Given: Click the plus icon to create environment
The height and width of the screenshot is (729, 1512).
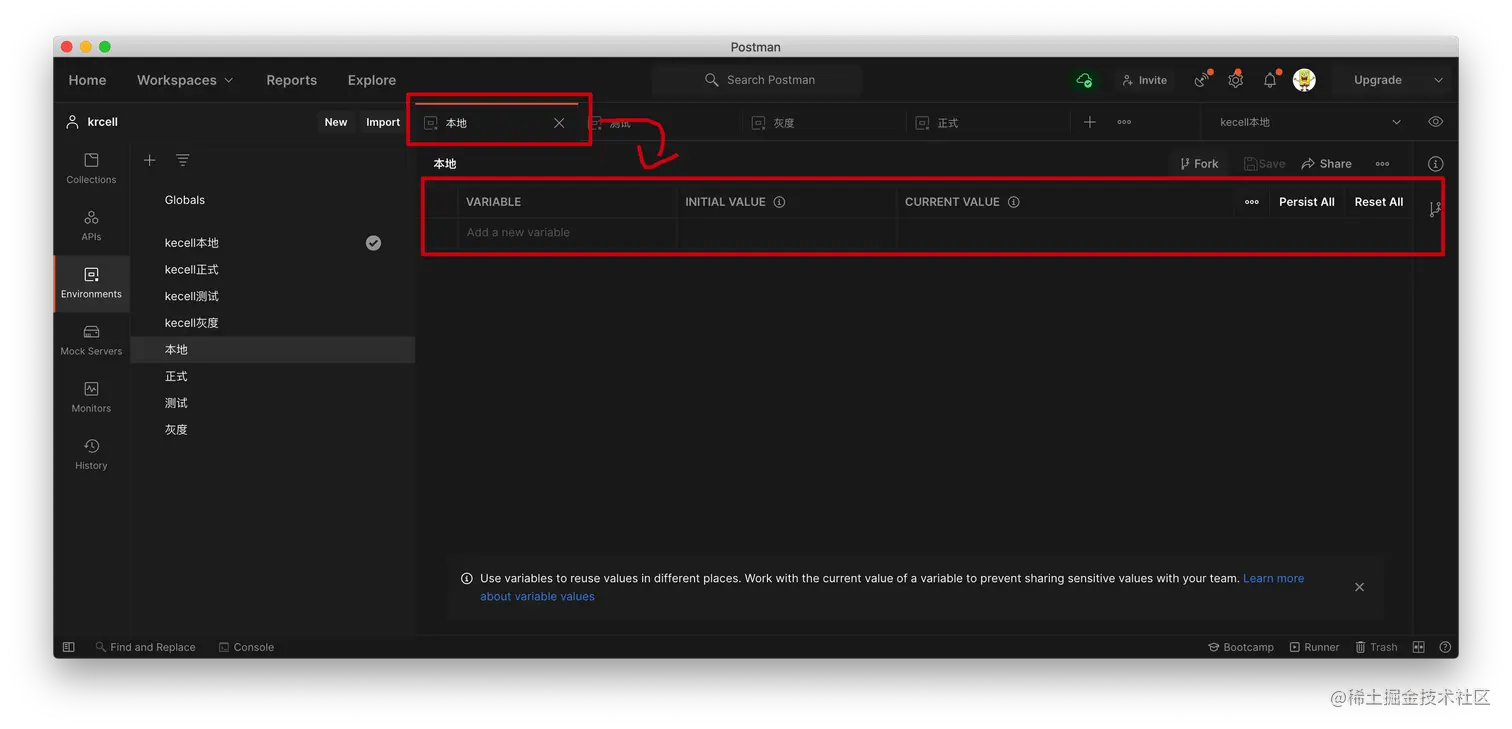Looking at the screenshot, I should point(149,160).
